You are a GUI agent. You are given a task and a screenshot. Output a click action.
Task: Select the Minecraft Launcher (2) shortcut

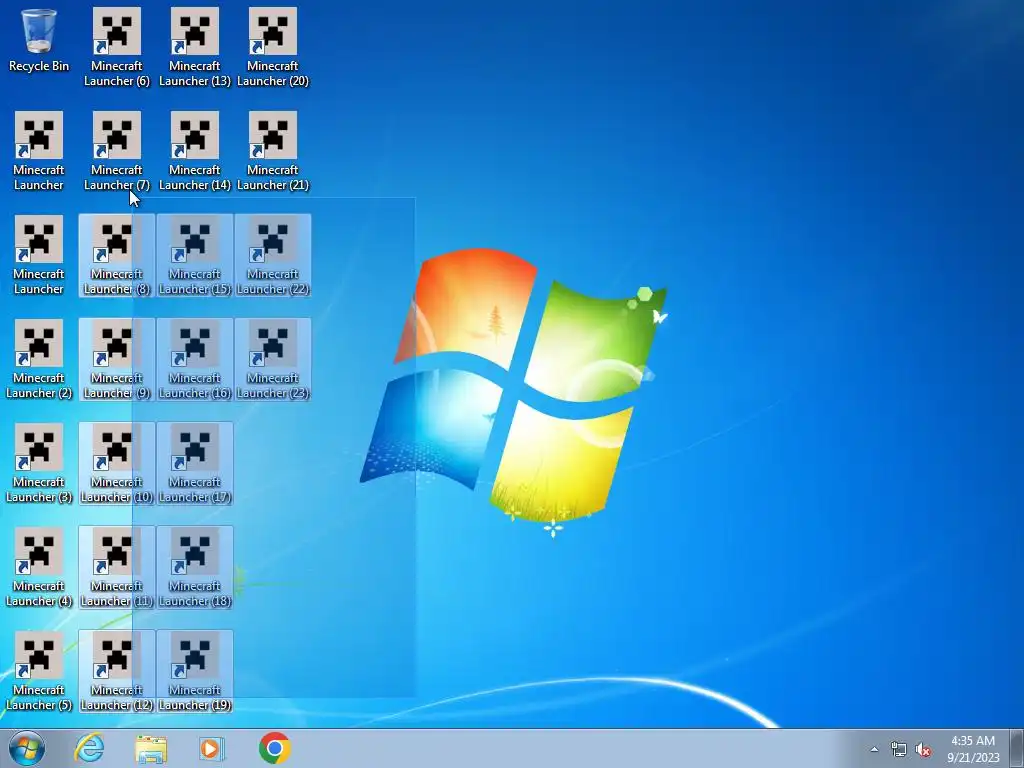pyautogui.click(x=39, y=360)
